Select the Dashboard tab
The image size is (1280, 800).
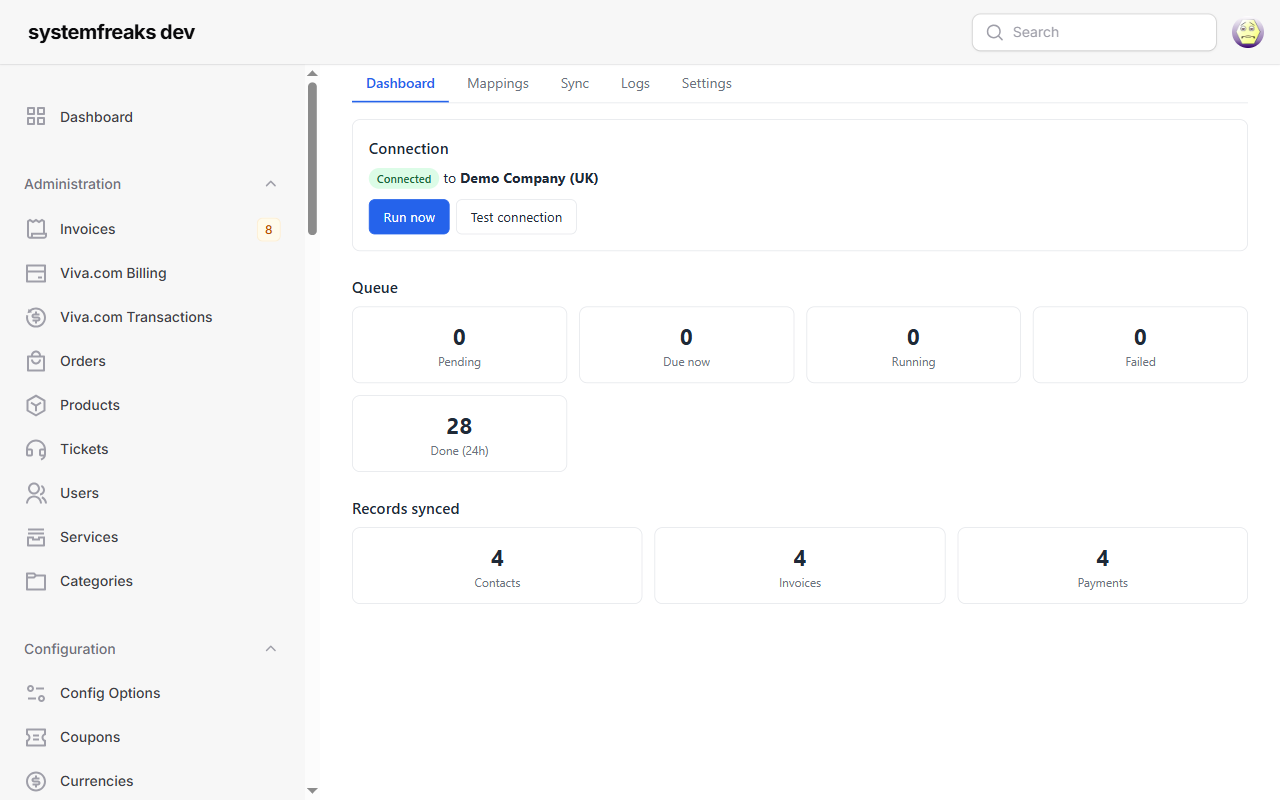click(400, 83)
